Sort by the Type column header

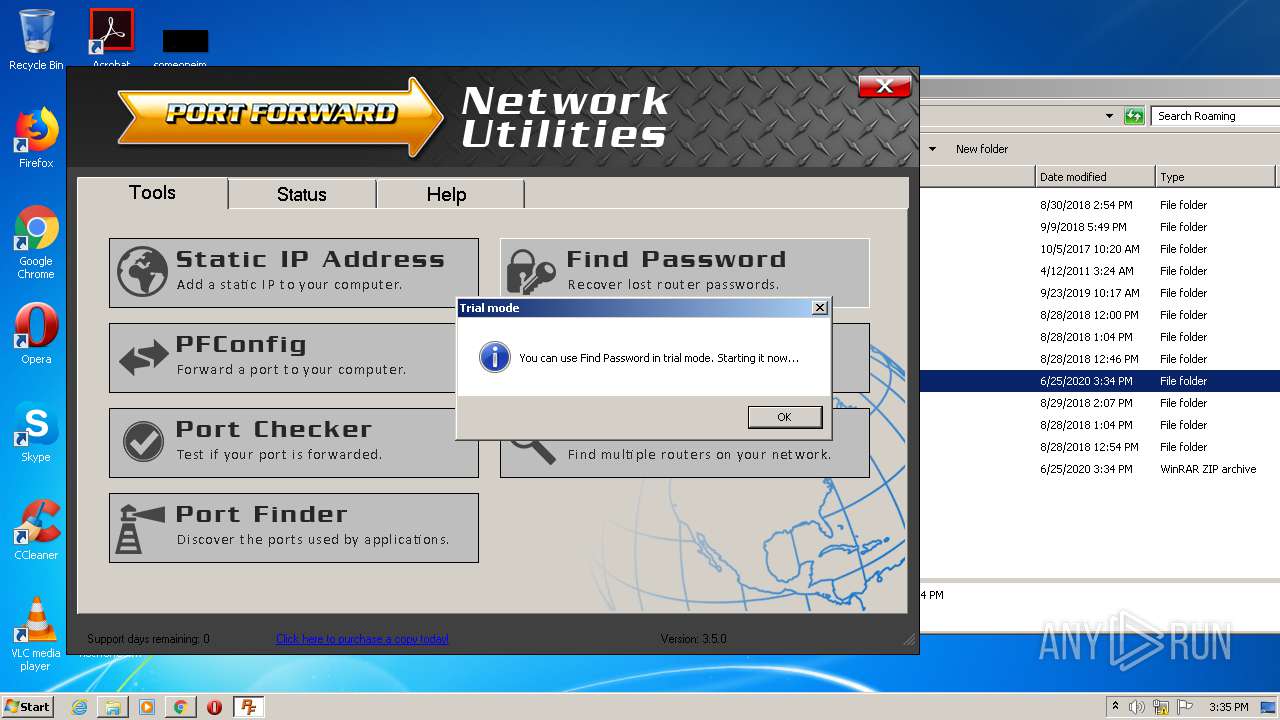click(1215, 177)
